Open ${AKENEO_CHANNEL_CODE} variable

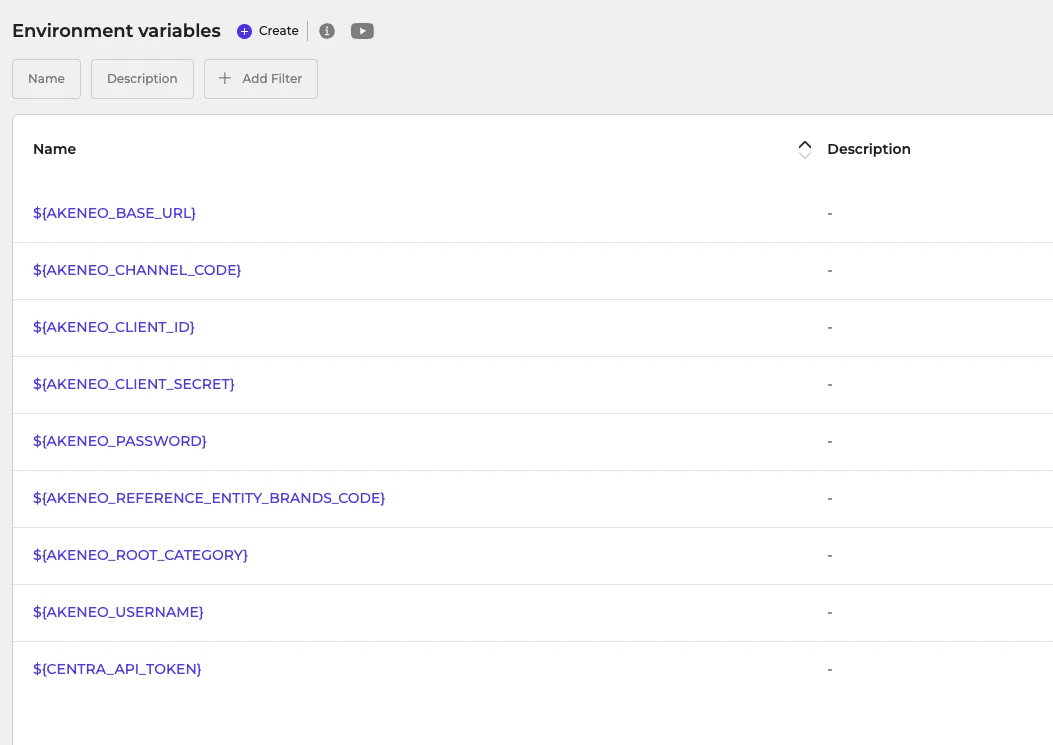(x=137, y=270)
